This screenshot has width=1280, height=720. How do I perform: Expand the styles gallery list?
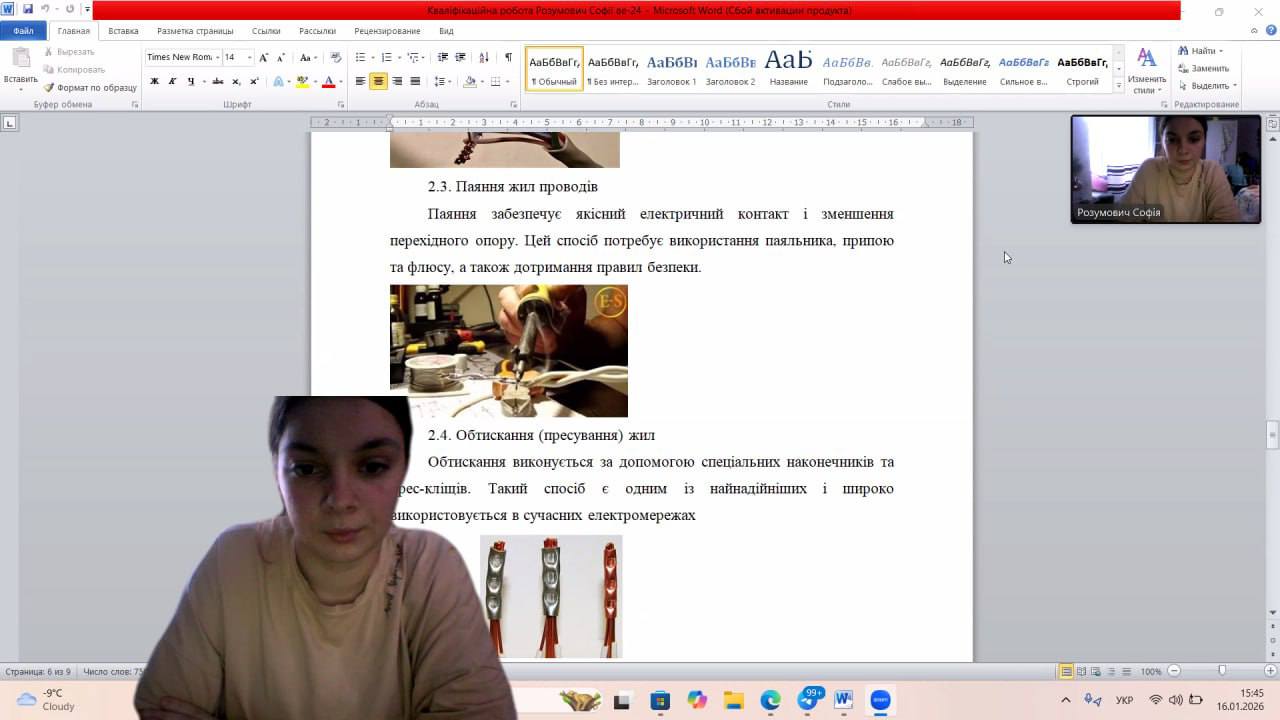1118,87
